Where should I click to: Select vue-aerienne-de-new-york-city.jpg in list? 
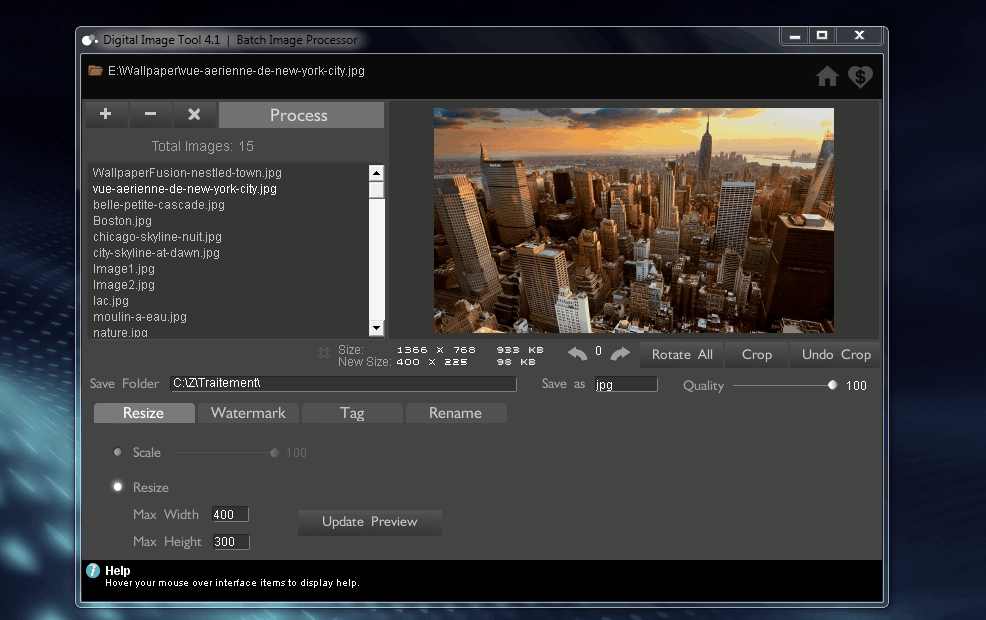[x=185, y=189]
